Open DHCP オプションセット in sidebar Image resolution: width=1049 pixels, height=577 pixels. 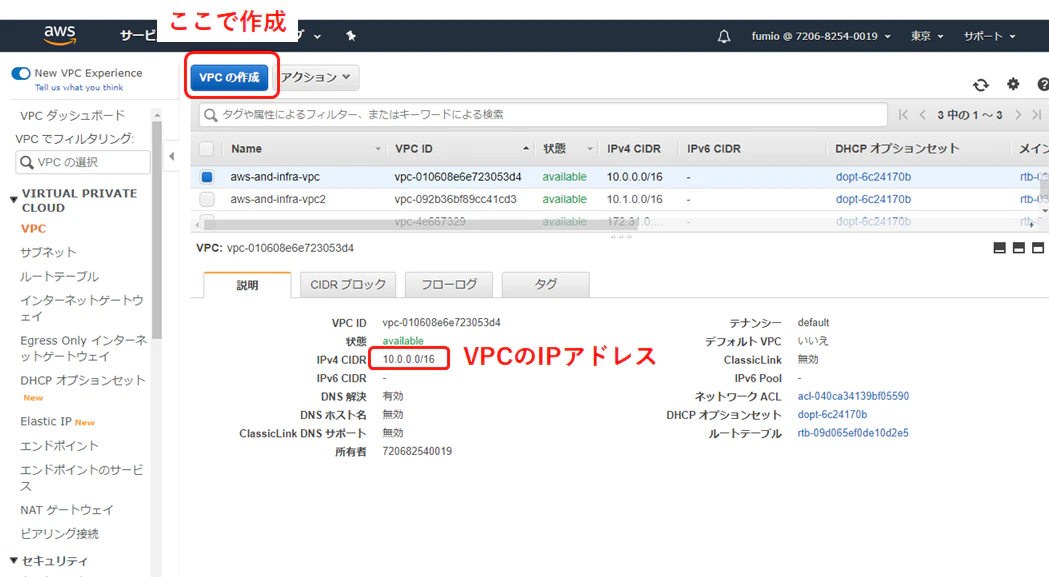pyautogui.click(x=82, y=380)
